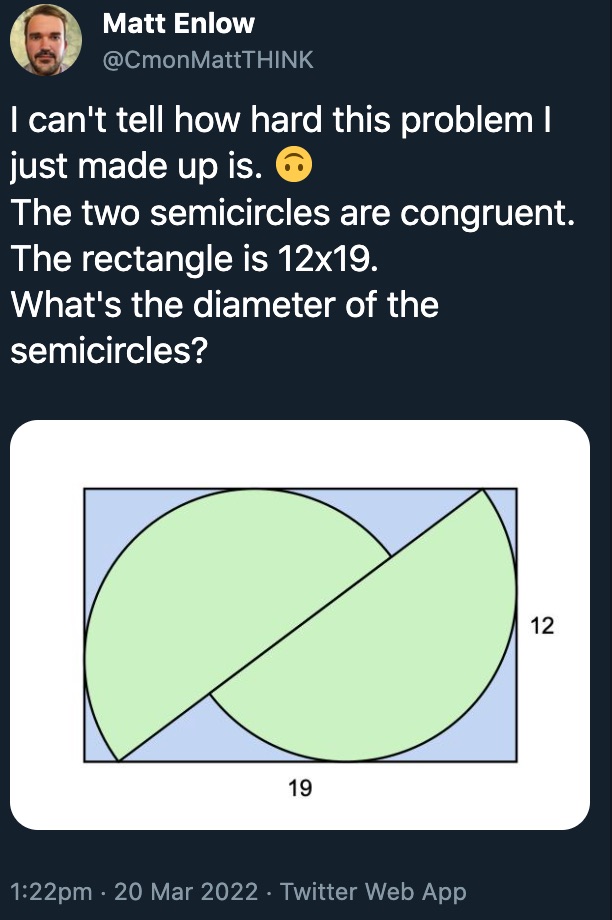Click the "What's the diameter of the" line
This screenshot has height=920, width=612.
(x=225, y=303)
